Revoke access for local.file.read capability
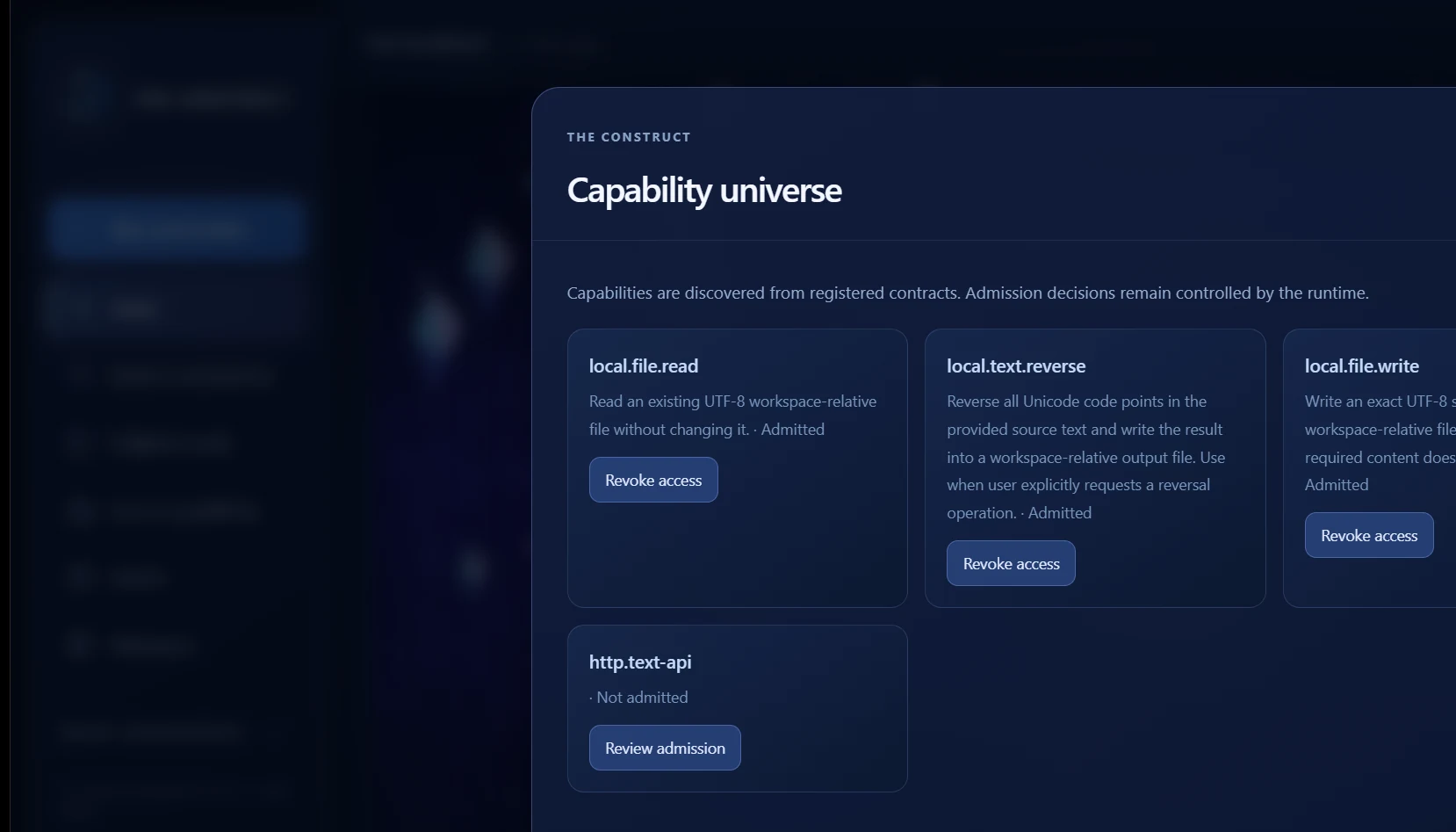The width and height of the screenshot is (1456, 832). (x=653, y=480)
